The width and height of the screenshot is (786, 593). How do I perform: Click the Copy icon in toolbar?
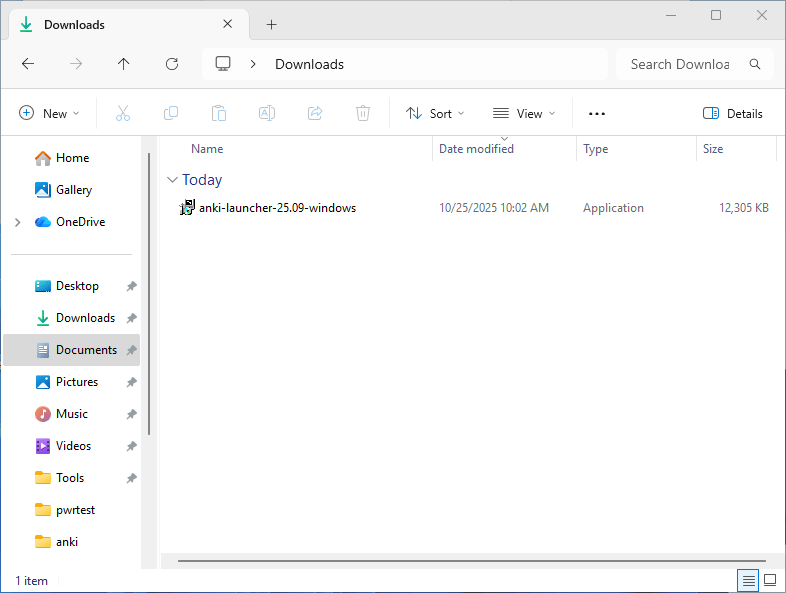[171, 114]
